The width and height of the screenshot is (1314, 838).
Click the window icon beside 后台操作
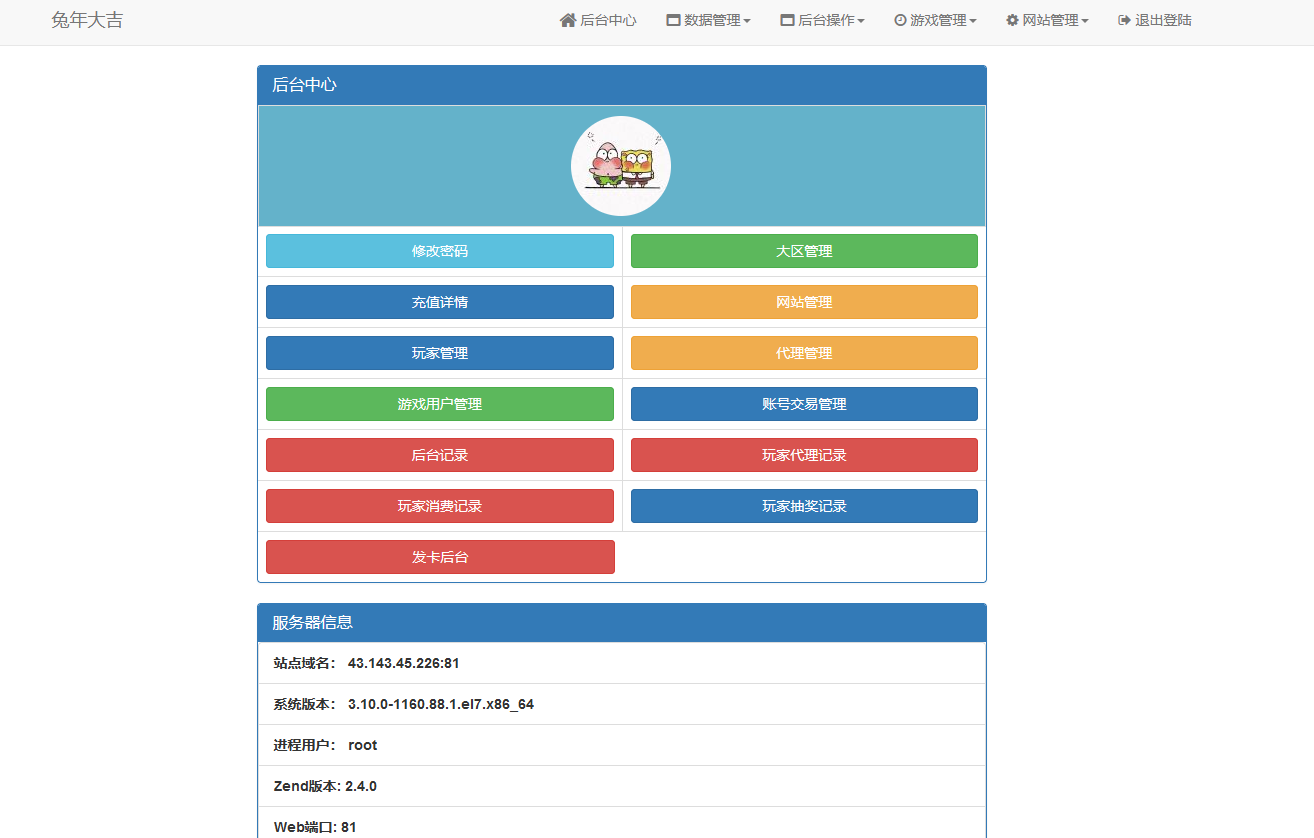(x=787, y=20)
